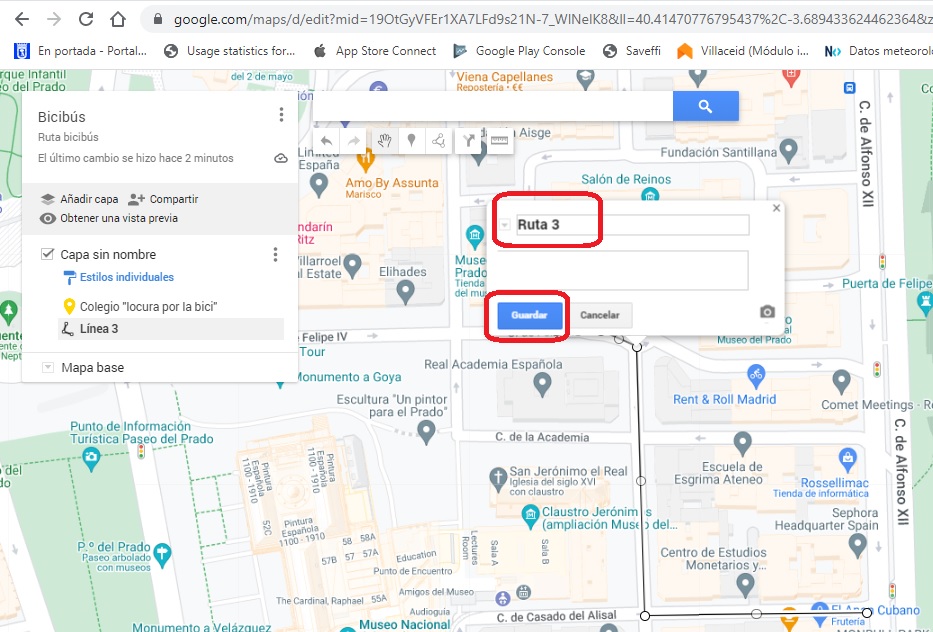The width and height of the screenshot is (933, 632).
Task: Click the camera icon to add image
Action: 767,312
